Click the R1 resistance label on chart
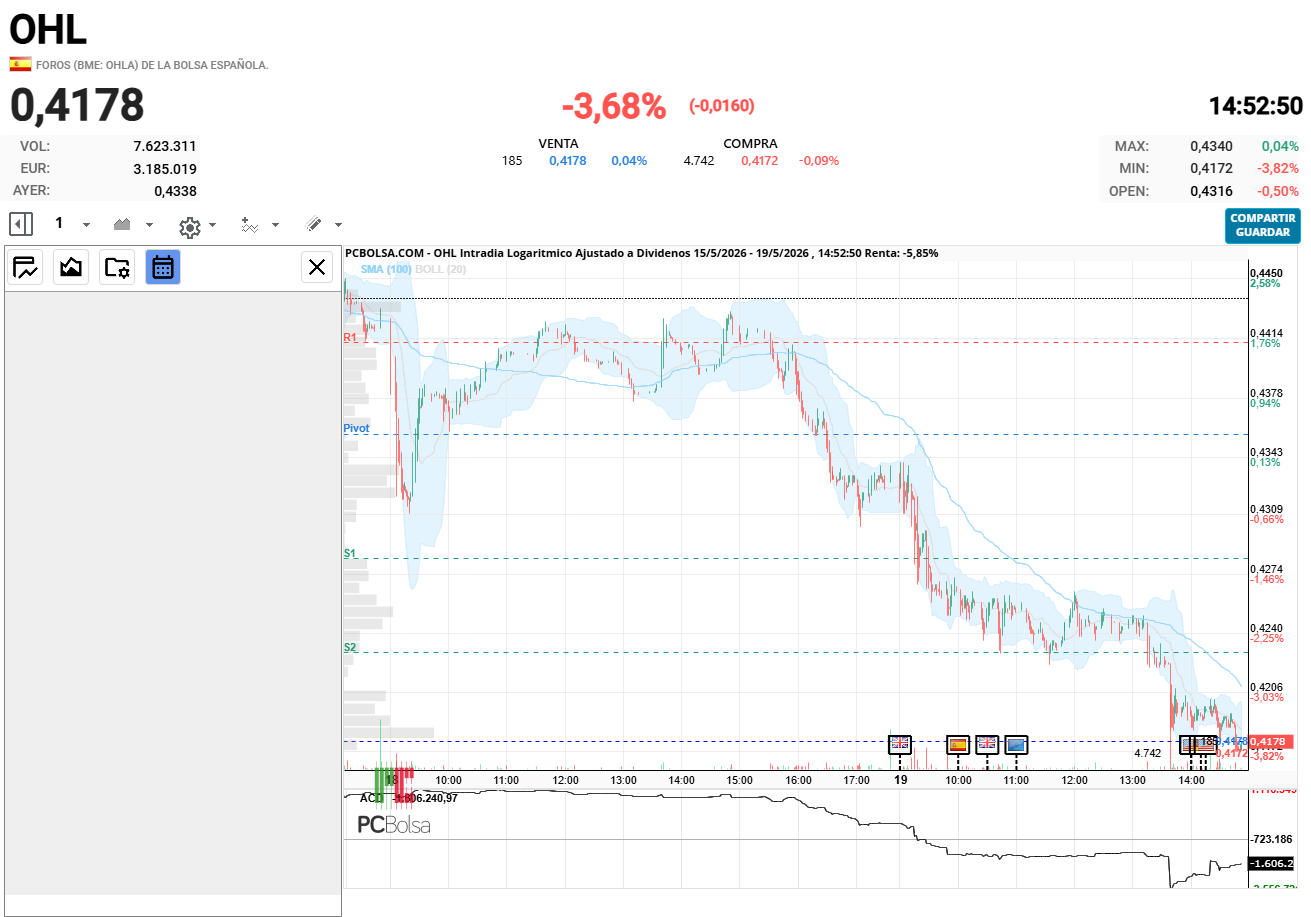Screen dimensions: 1311x917 (x=350, y=338)
